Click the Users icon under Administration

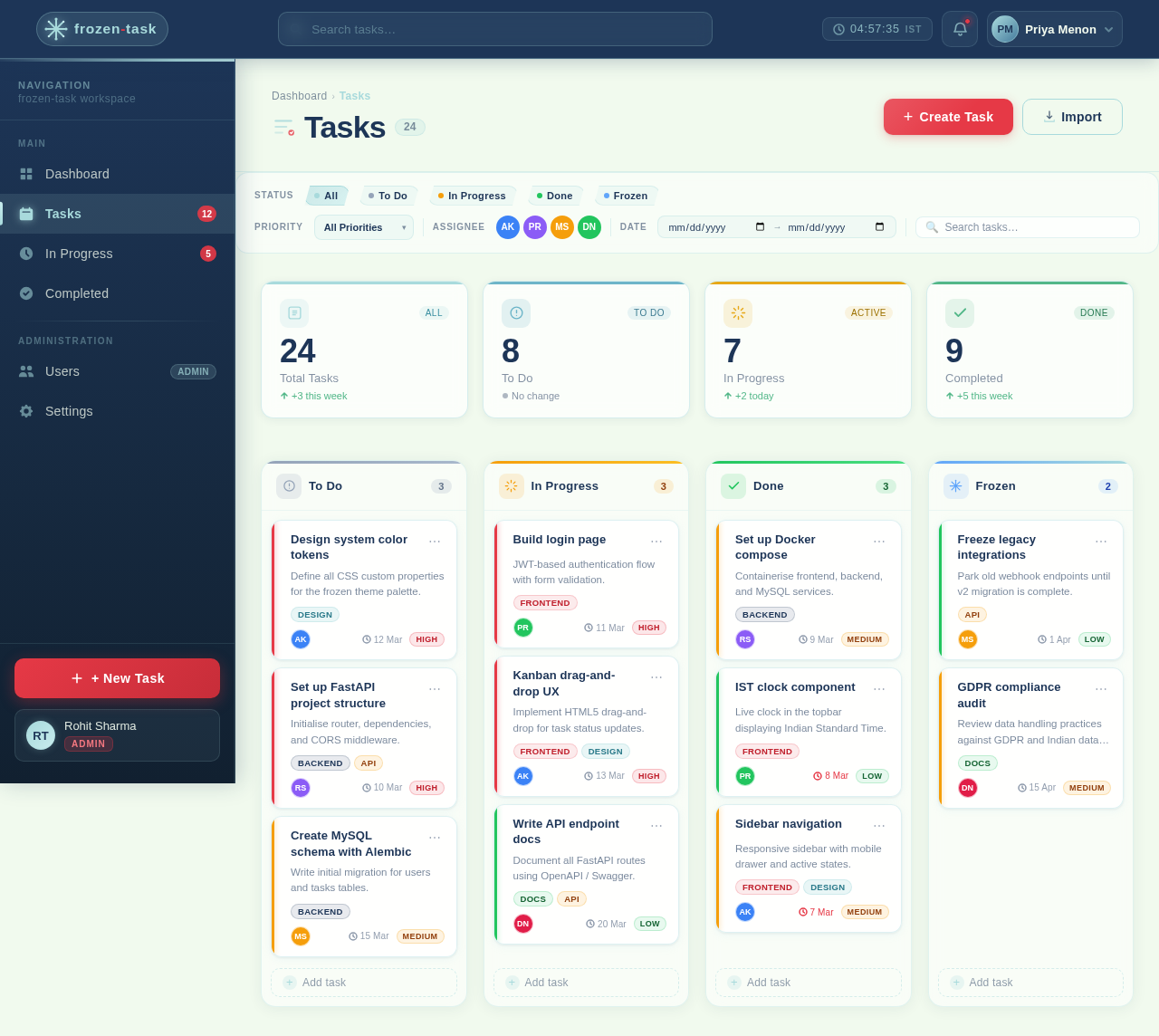tap(25, 371)
